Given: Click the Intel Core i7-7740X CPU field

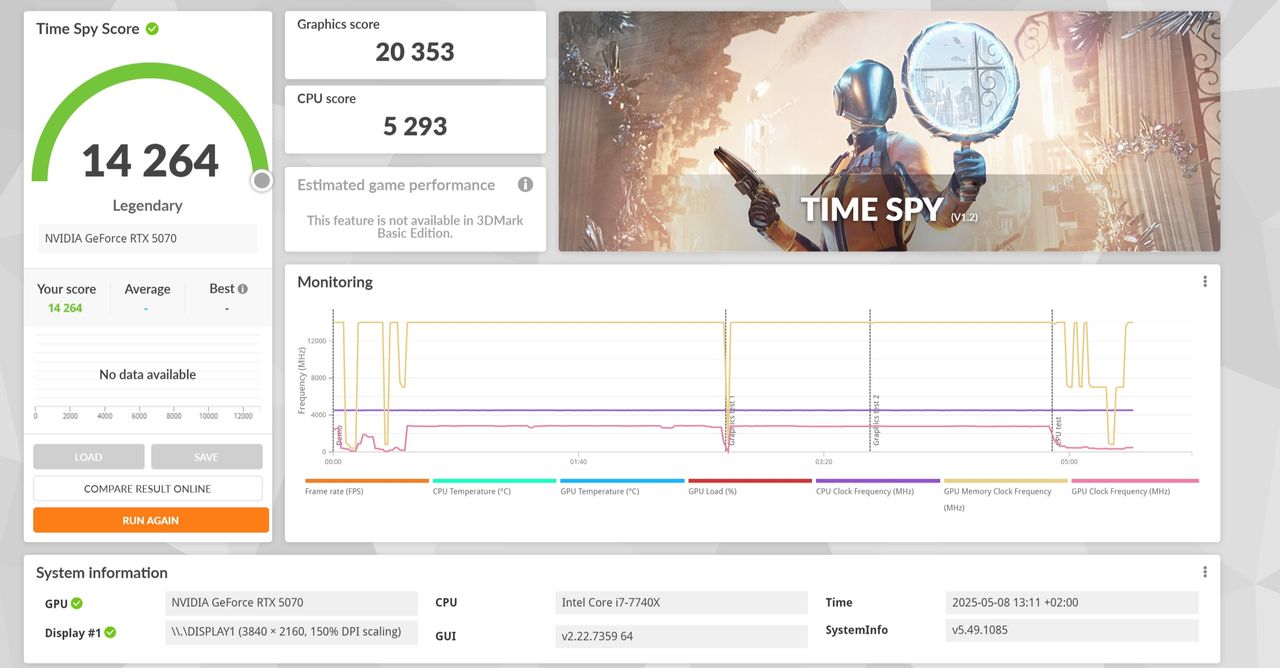Looking at the screenshot, I should point(681,603).
